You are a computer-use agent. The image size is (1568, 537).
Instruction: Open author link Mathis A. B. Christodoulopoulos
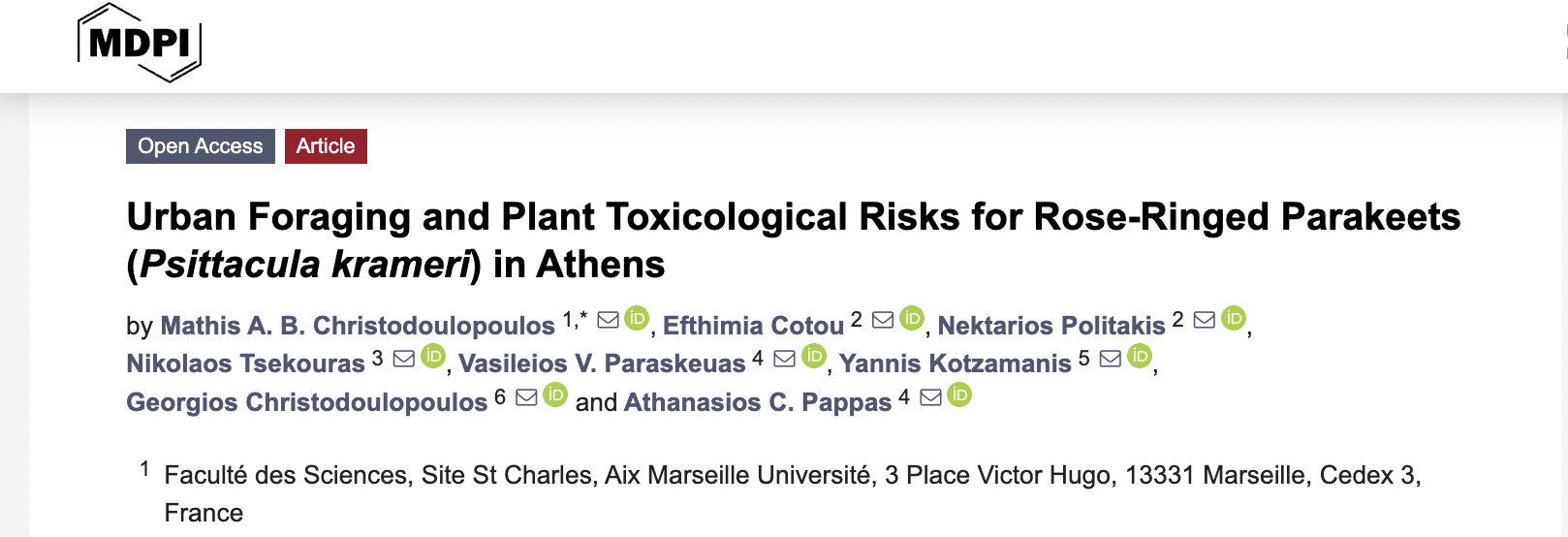point(358,326)
